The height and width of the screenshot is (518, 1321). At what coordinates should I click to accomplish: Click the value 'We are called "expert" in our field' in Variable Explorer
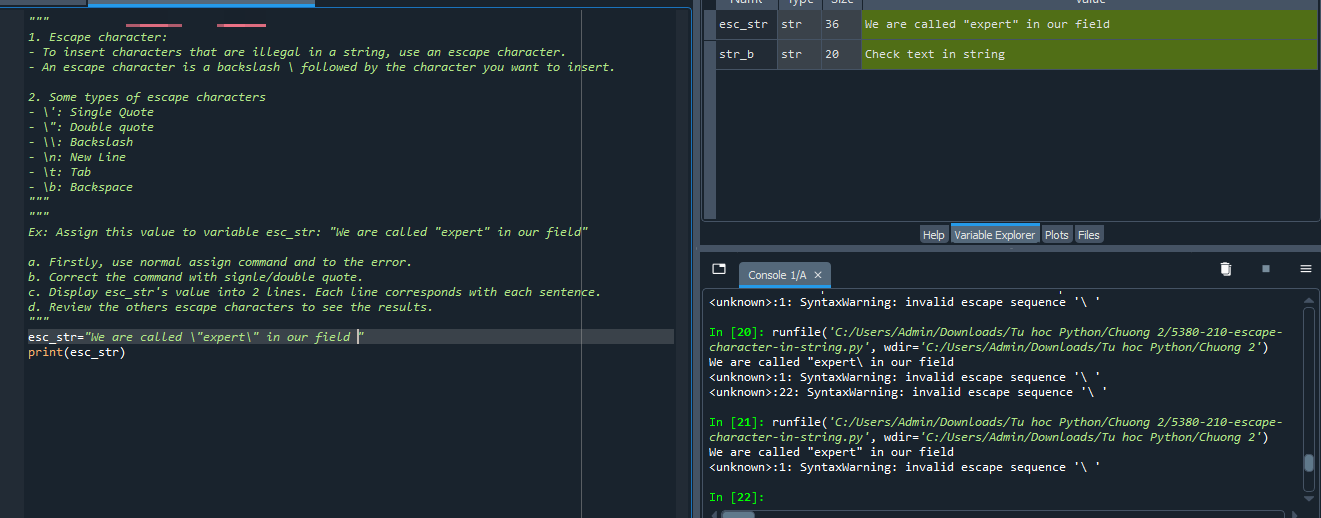point(1089,24)
